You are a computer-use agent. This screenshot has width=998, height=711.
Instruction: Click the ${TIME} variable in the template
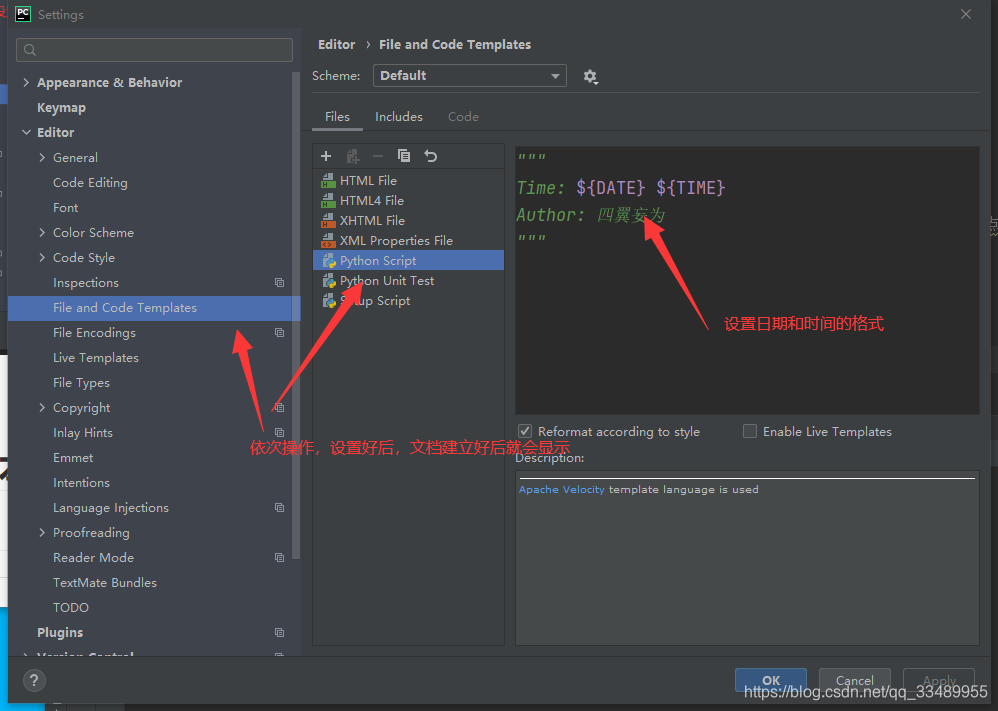point(691,188)
